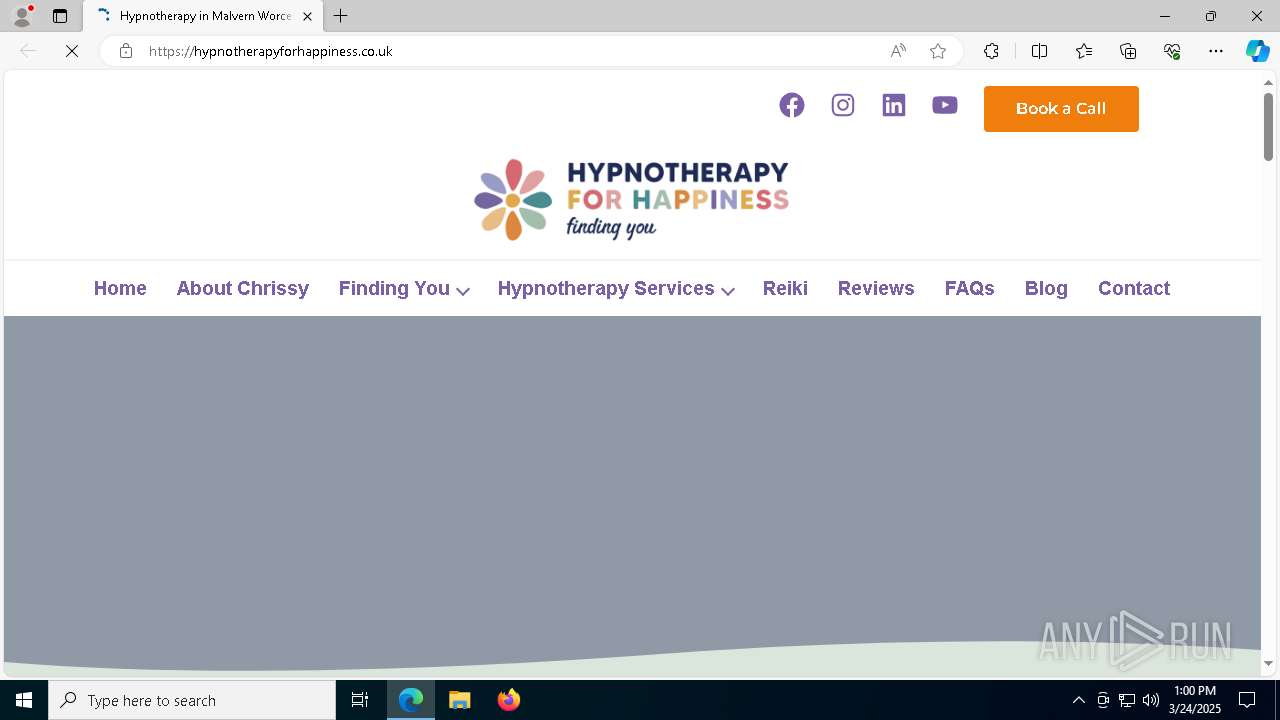The height and width of the screenshot is (720, 1280).
Task: Open the browser profile icon
Action: tap(22, 16)
